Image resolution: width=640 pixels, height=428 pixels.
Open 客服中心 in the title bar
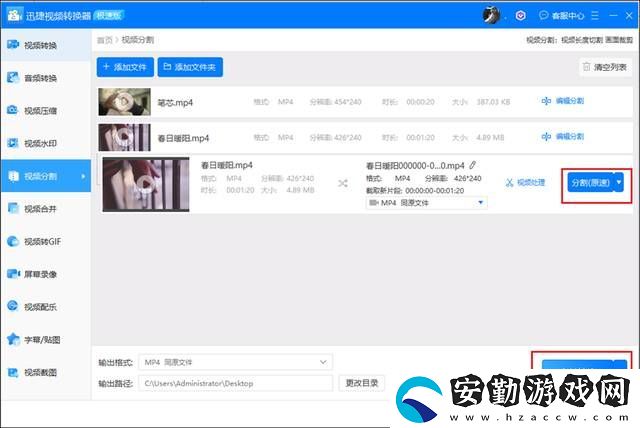(562, 16)
